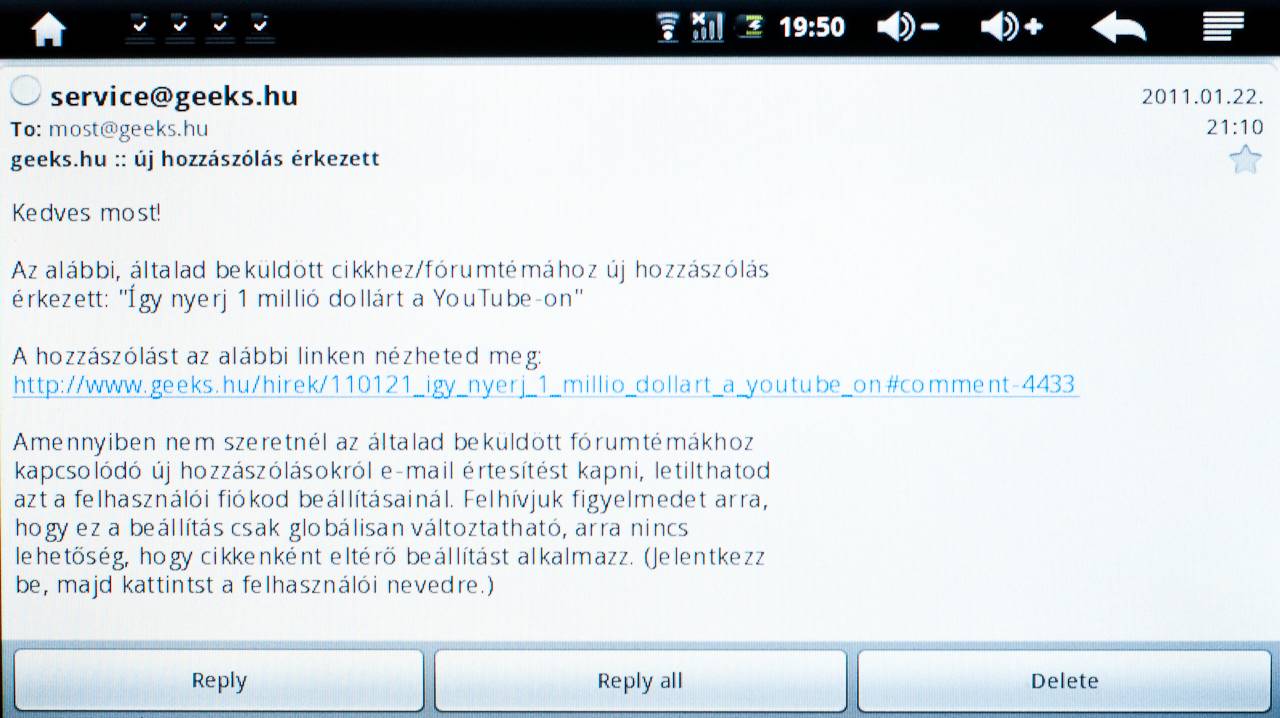This screenshot has width=1280, height=718.
Task: Delete this email with Delete button
Action: click(x=1064, y=681)
